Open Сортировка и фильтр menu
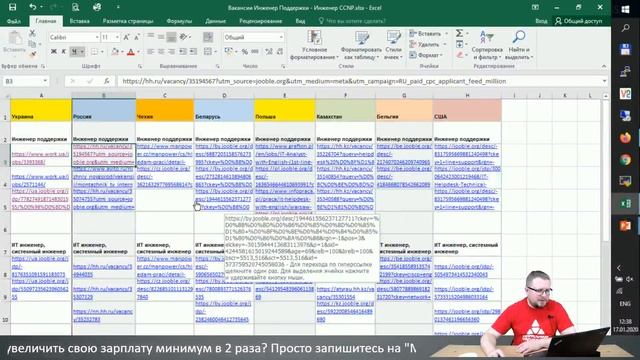The height and width of the screenshot is (360, 640). click(x=487, y=45)
